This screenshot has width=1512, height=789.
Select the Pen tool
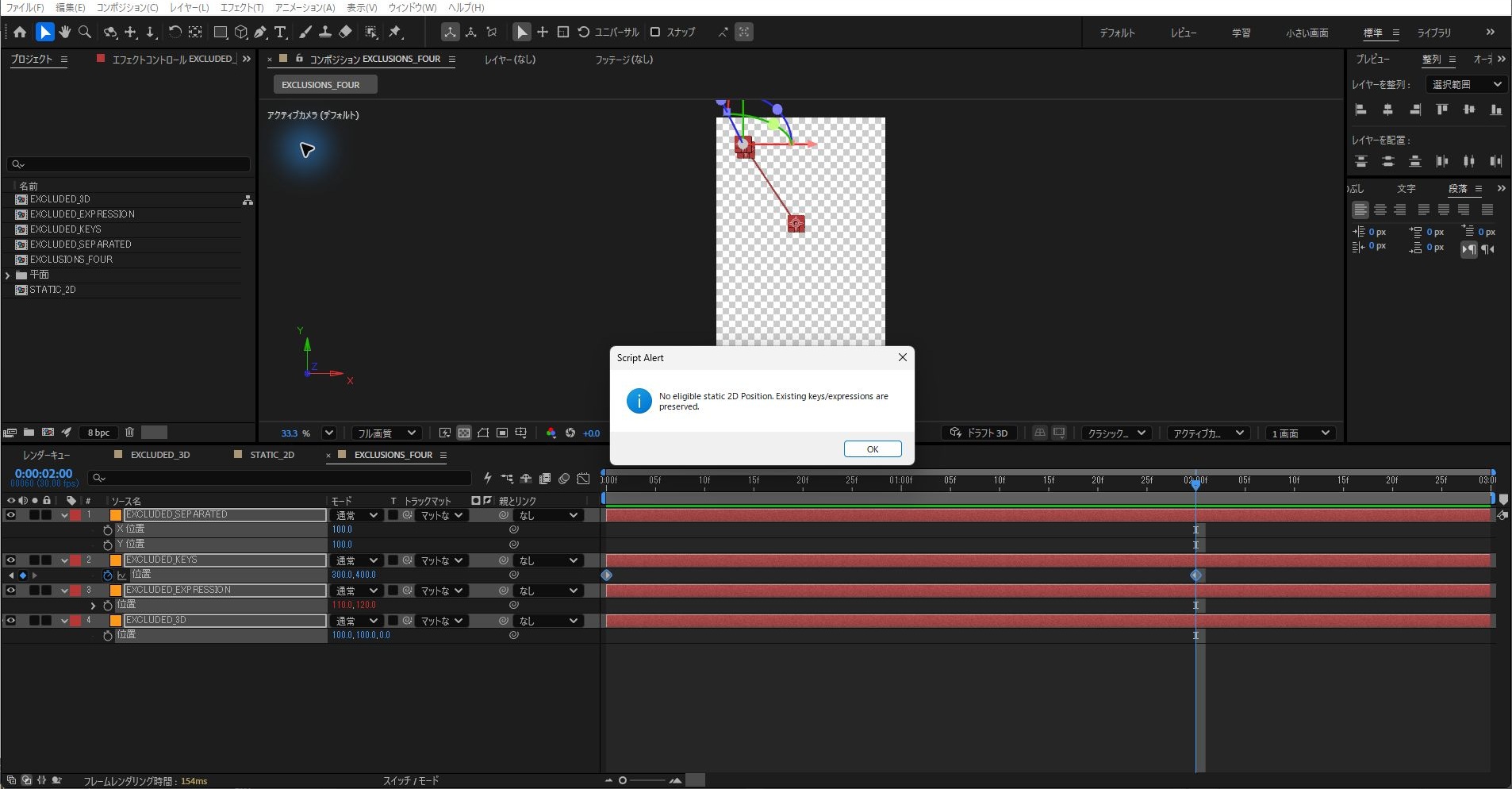[x=260, y=32]
